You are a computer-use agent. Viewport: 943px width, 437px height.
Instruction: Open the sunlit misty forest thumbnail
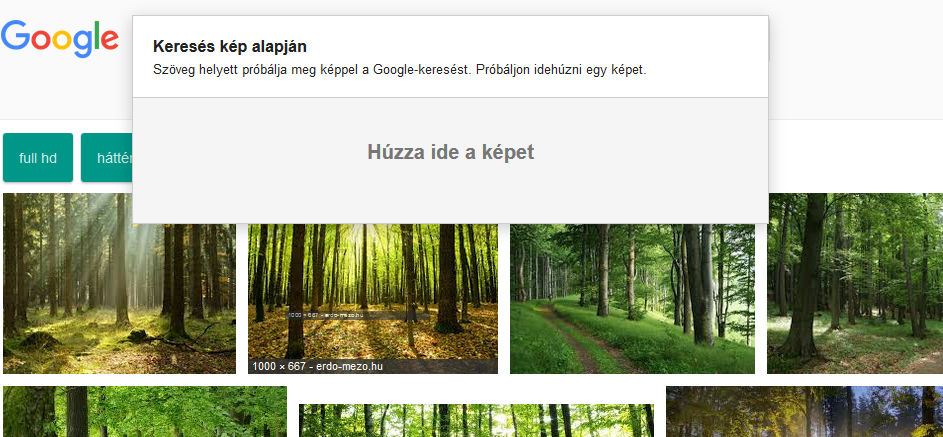click(119, 283)
